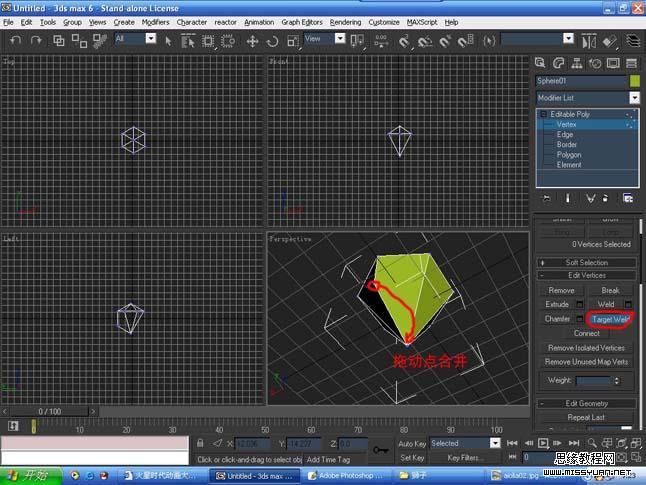
Task: Toggle the 3D Snaps magnet
Action: click(x=404, y=41)
